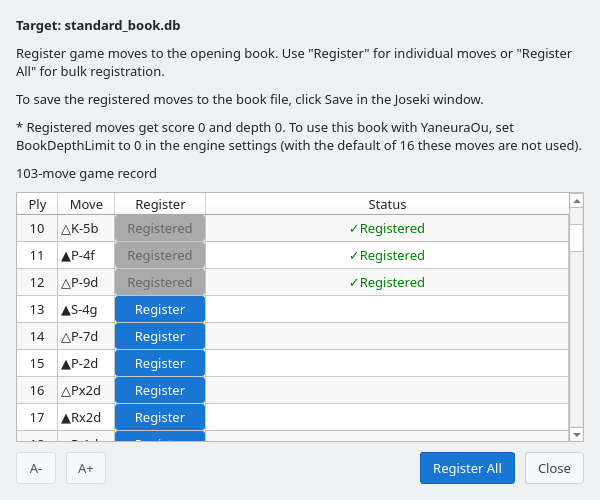600x500 pixels.
Task: Click ply number 11 cell
Action: [x=37, y=255]
